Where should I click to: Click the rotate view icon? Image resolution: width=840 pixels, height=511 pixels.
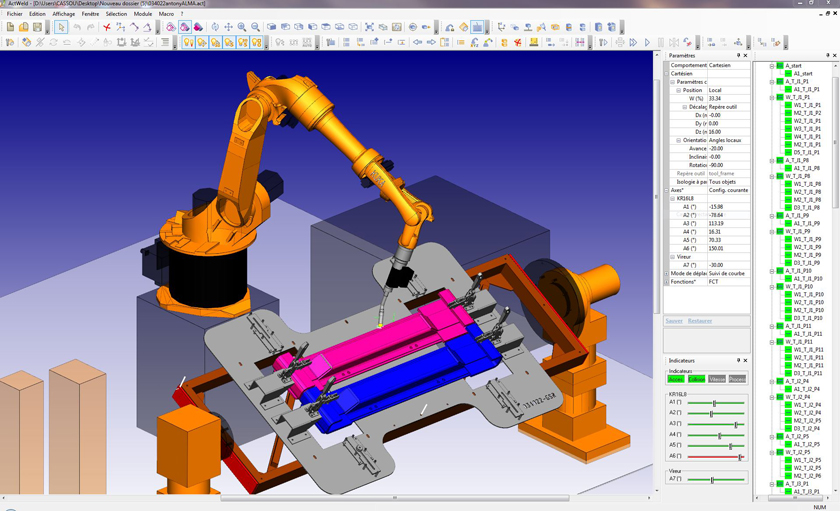[215, 27]
